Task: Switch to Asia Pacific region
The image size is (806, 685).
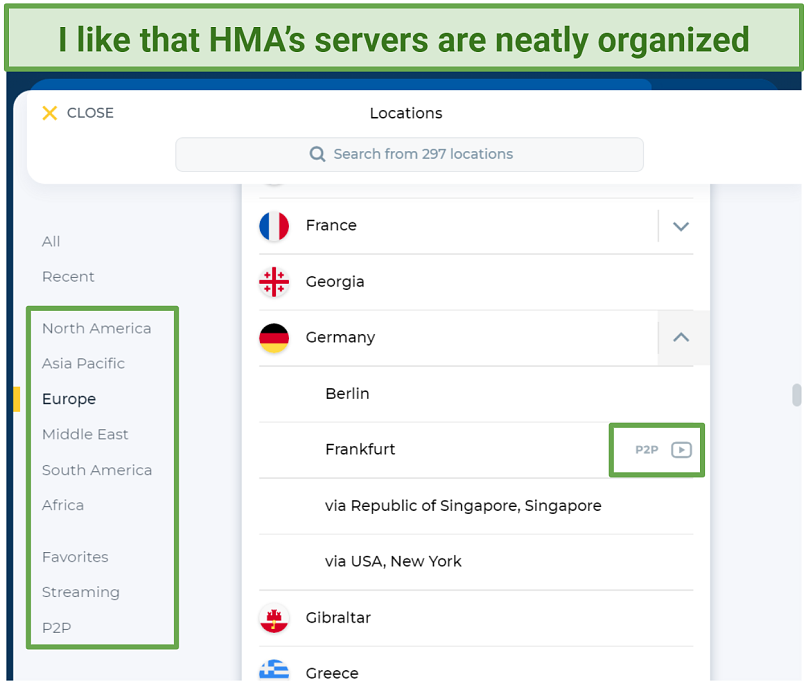Action: [83, 364]
